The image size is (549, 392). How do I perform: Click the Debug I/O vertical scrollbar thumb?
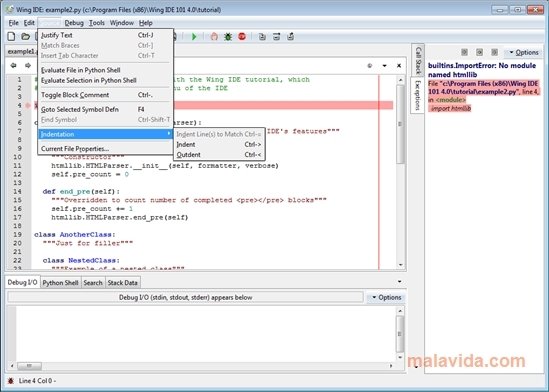pos(399,334)
